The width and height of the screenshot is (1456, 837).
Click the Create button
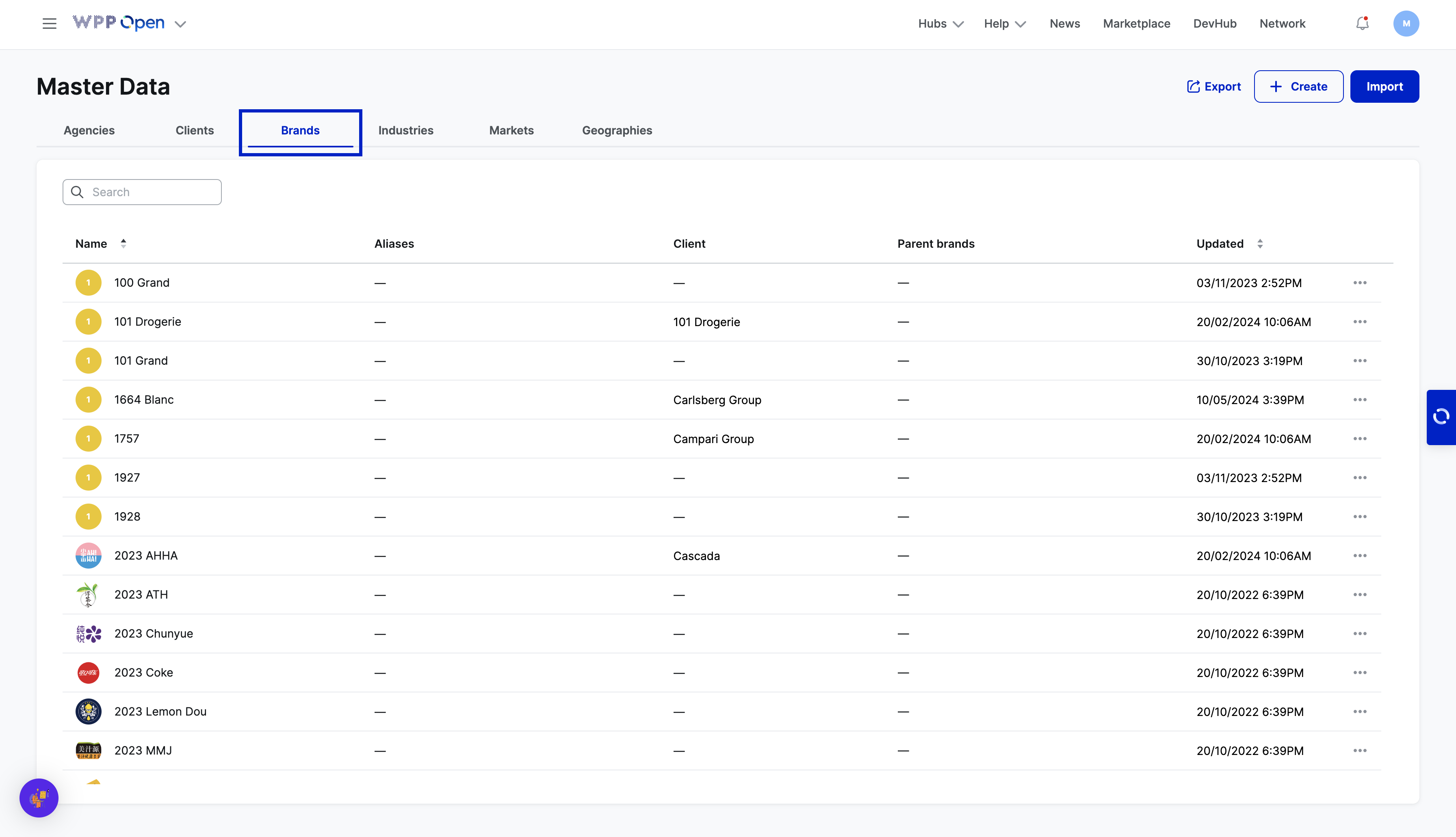click(x=1298, y=87)
